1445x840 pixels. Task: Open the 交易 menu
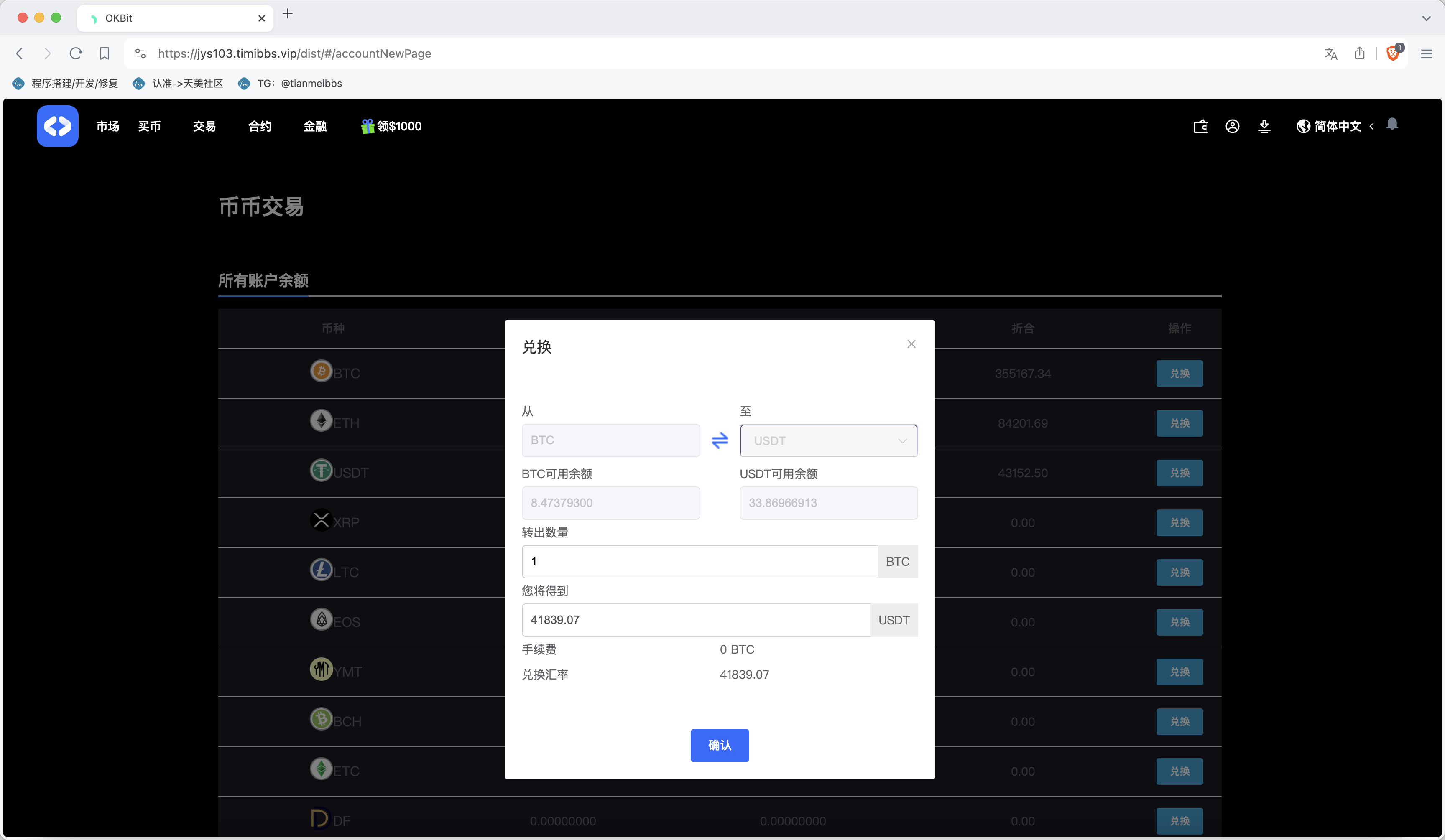coord(204,126)
